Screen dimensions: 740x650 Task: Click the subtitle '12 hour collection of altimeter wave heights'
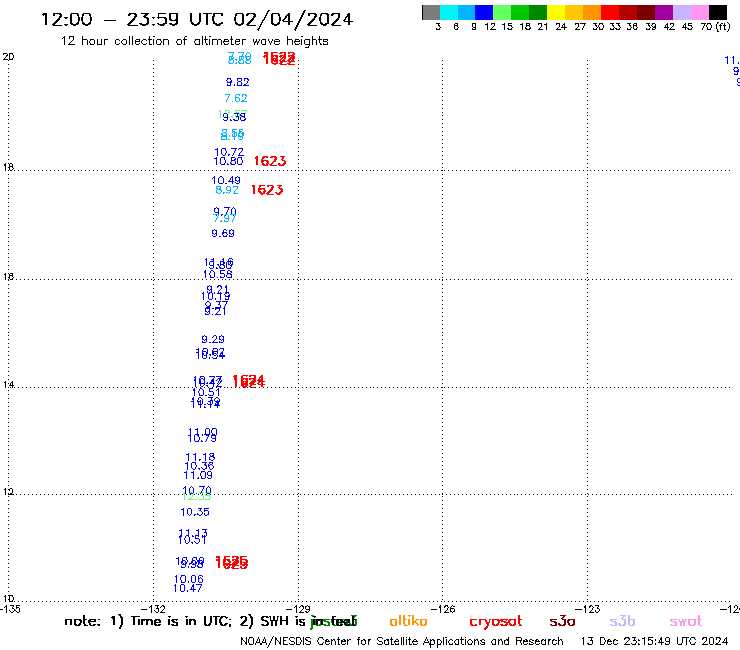[194, 41]
